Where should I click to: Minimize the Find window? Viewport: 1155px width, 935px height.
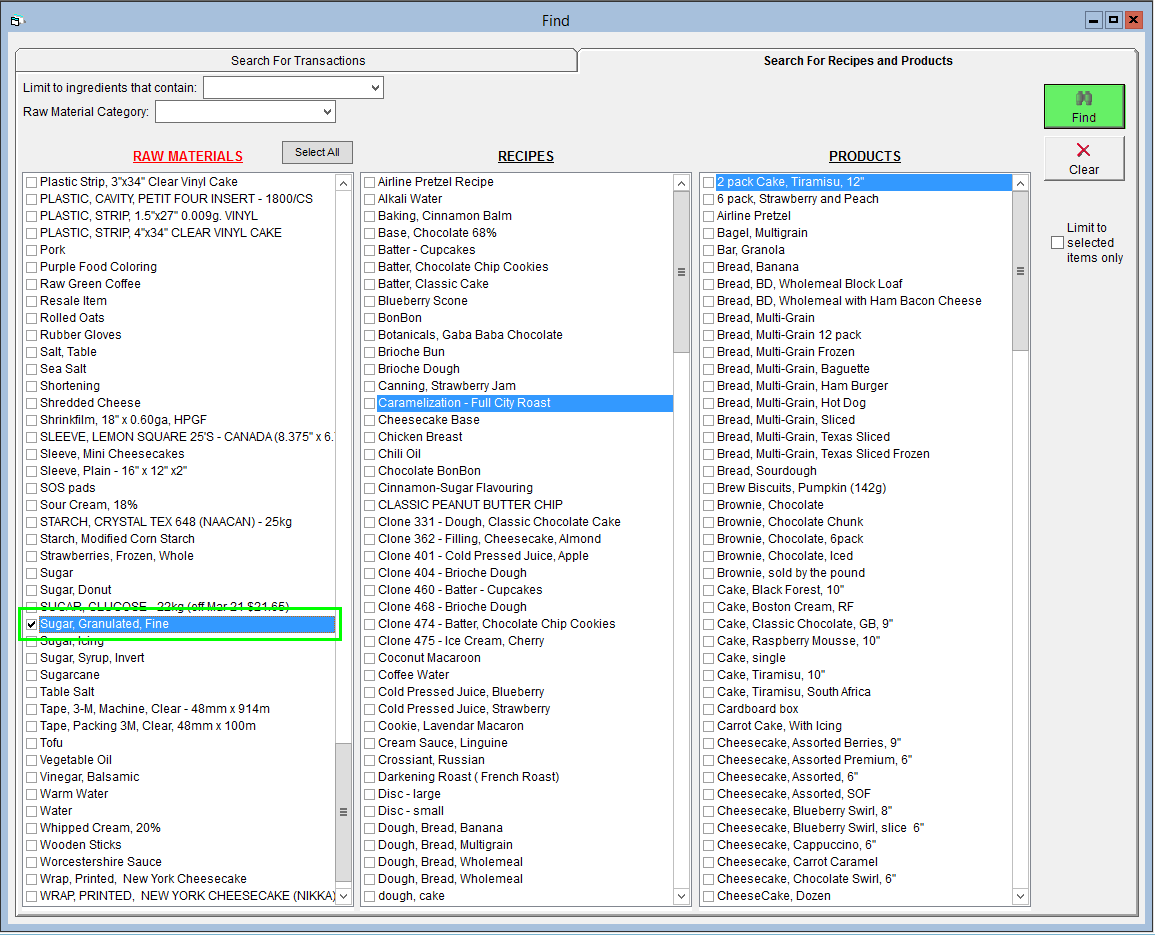(x=1095, y=19)
